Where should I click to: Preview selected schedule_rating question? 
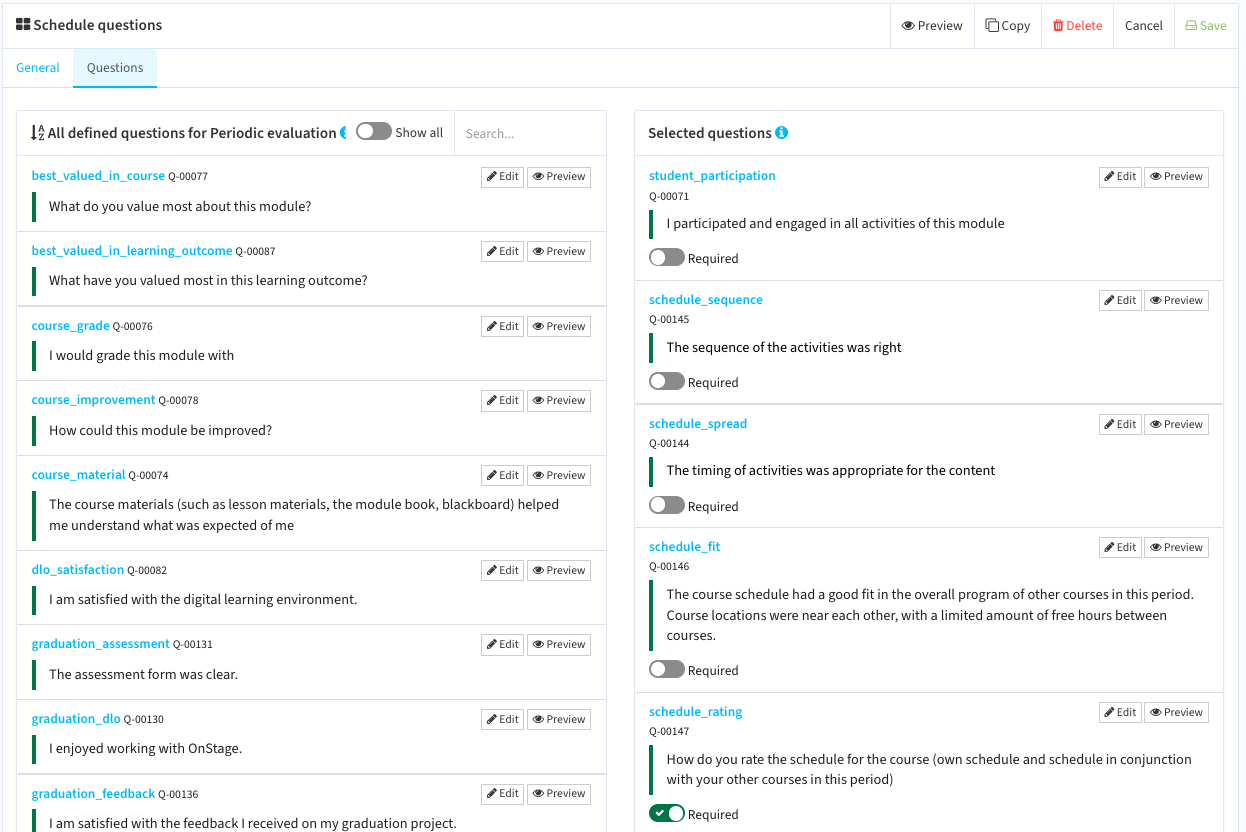click(x=1176, y=713)
